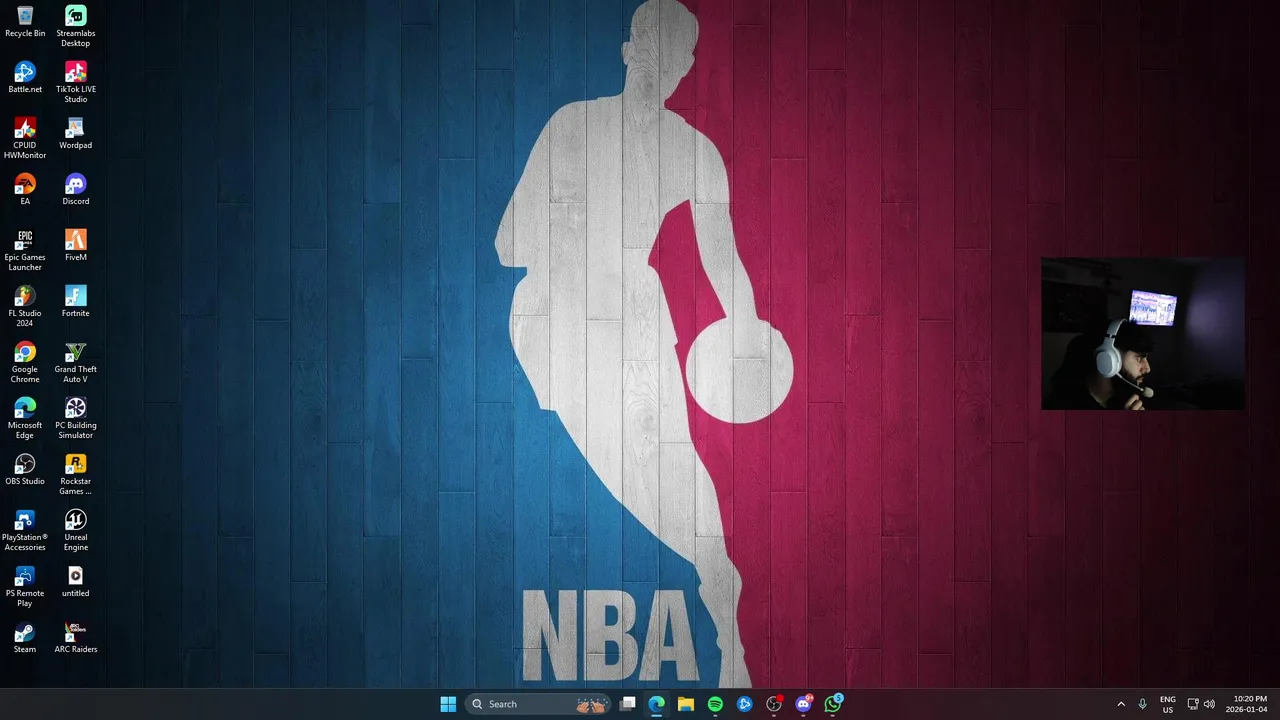
Task: Select the Wordpad desktop shortcut
Action: click(75, 133)
